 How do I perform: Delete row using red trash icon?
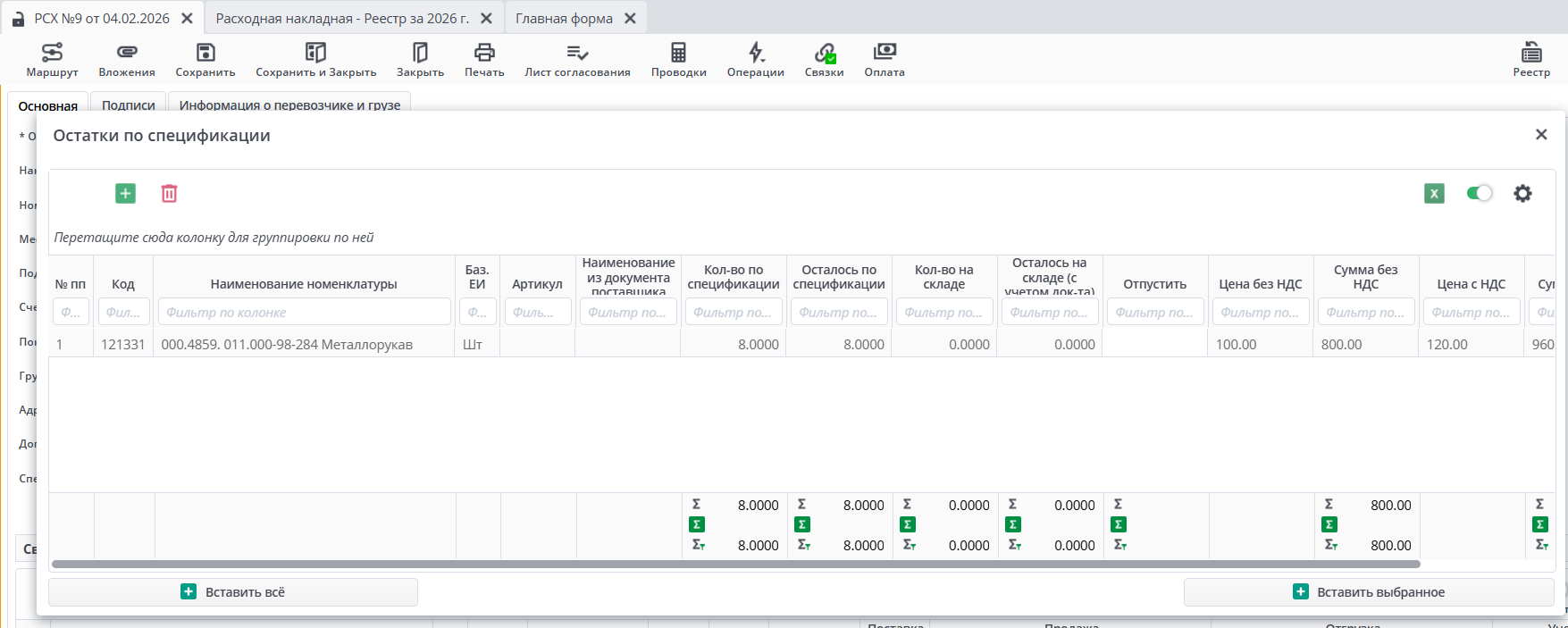[x=169, y=193]
